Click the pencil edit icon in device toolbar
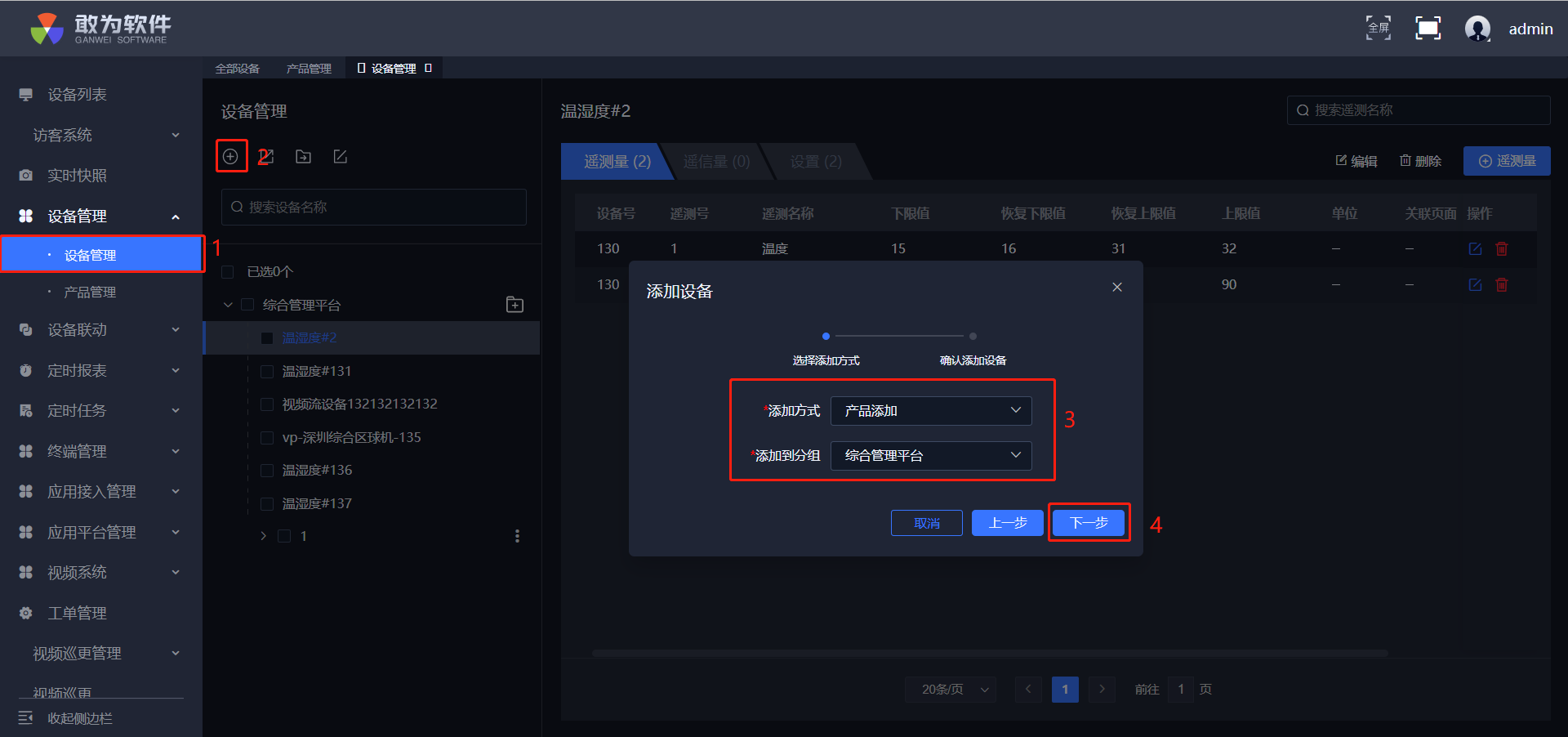The width and height of the screenshot is (1568, 737). coord(341,156)
